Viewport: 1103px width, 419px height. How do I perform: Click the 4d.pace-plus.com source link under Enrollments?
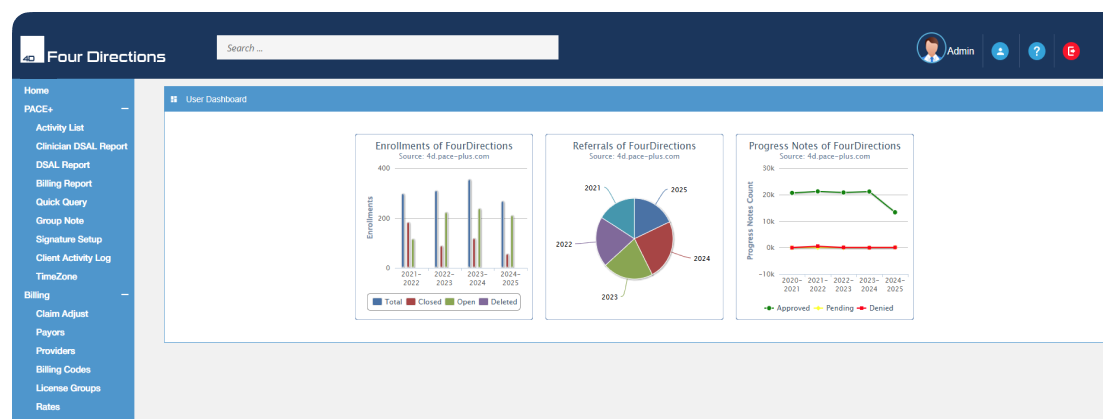tap(443, 156)
